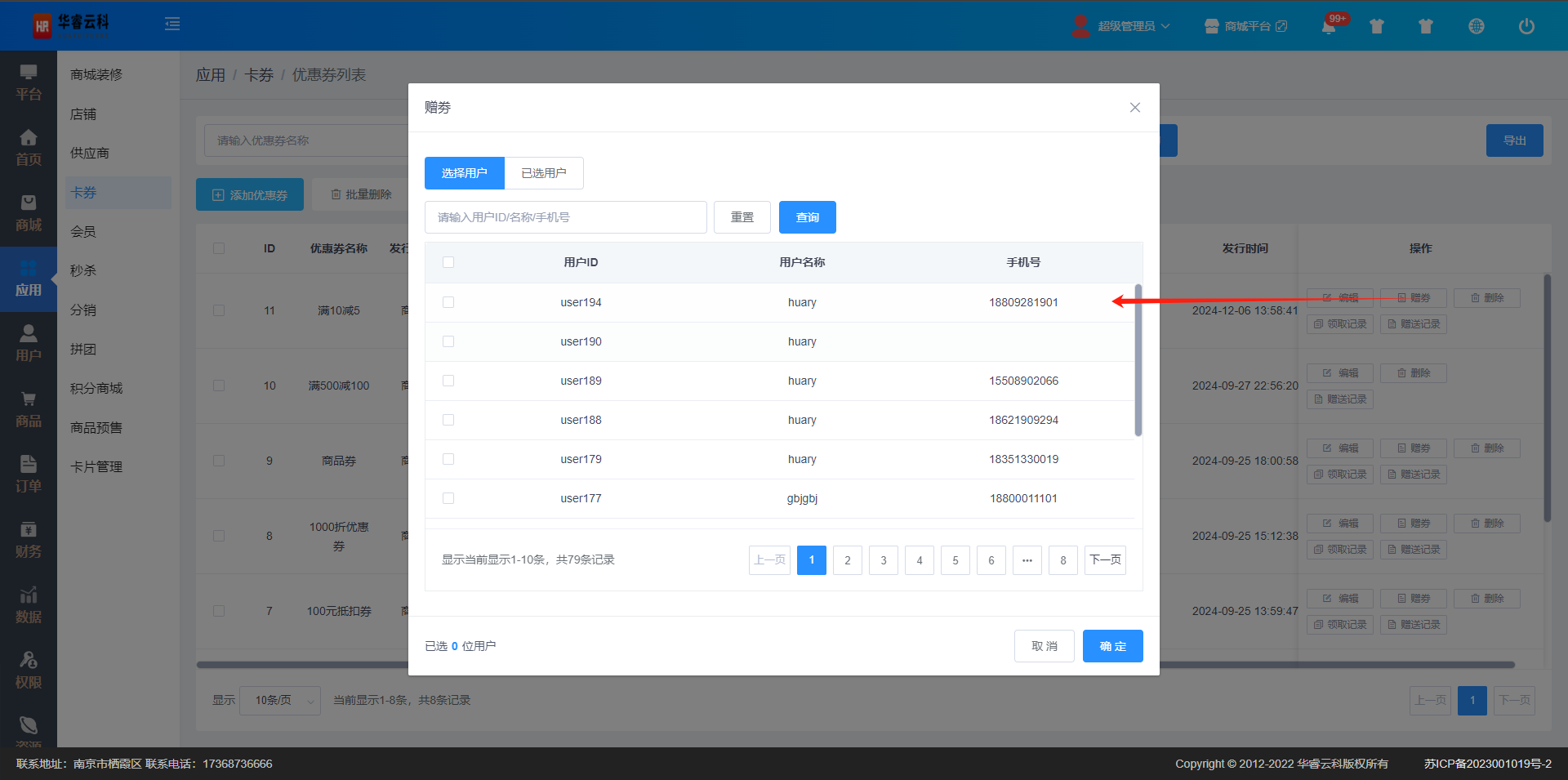Open 会员 in the side menu
Viewport: 1568px width, 780px height.
(83, 232)
